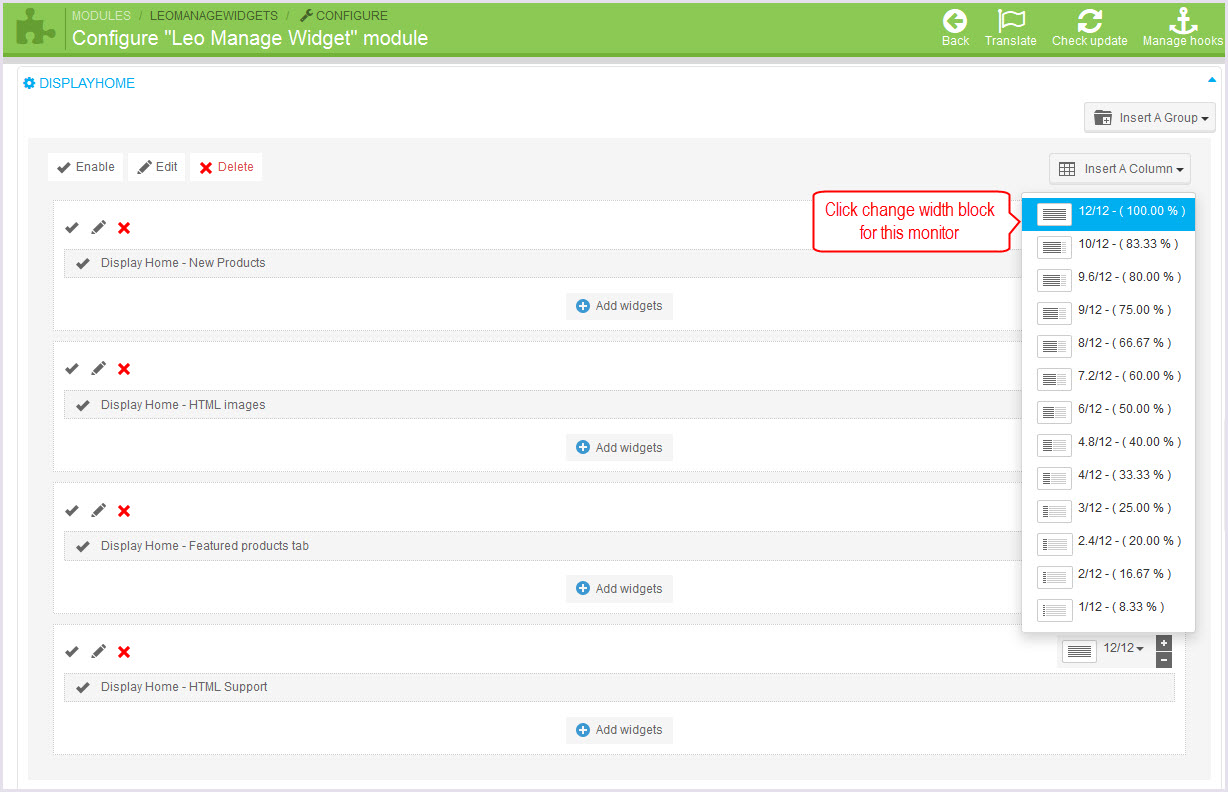Toggle checkmark above Featured products tab row
The image size is (1228, 792).
tap(72, 511)
